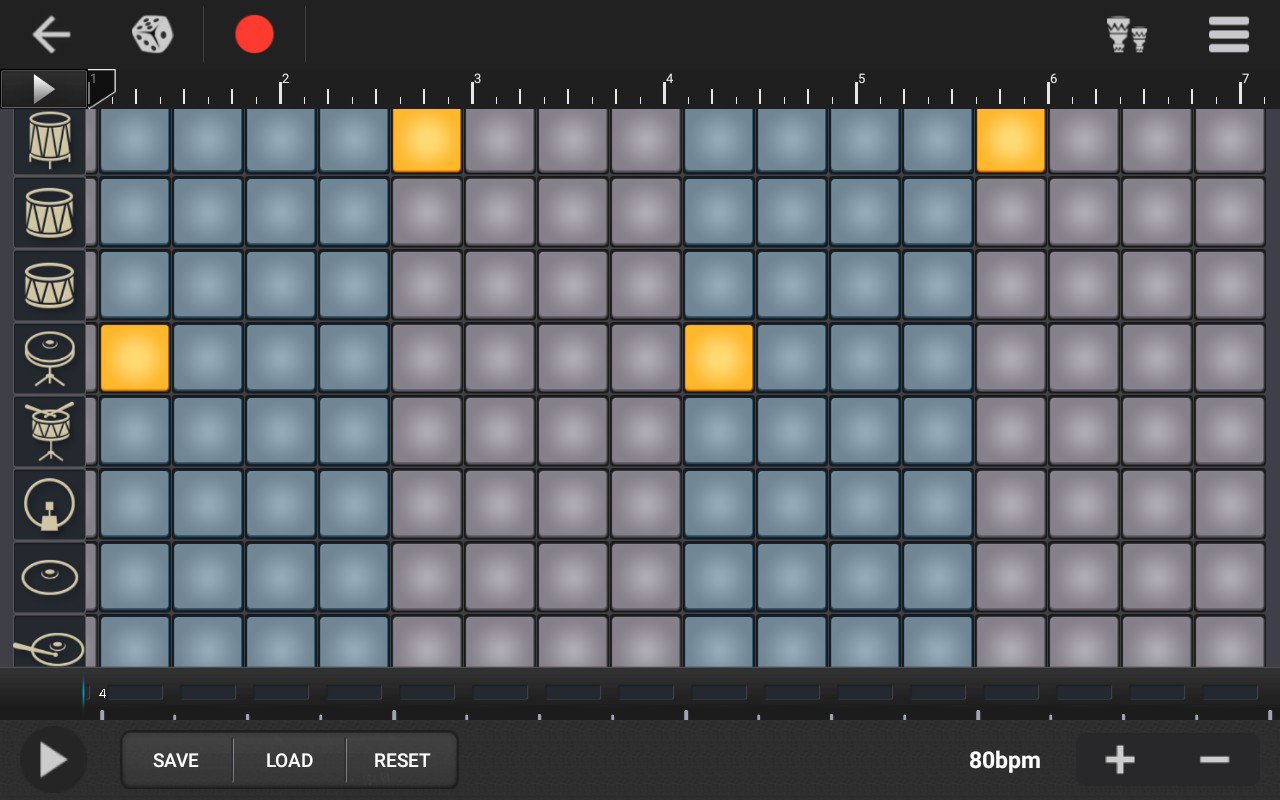This screenshot has height=800, width=1280.
Task: Select the snare drum with sticks icon
Action: (x=49, y=431)
